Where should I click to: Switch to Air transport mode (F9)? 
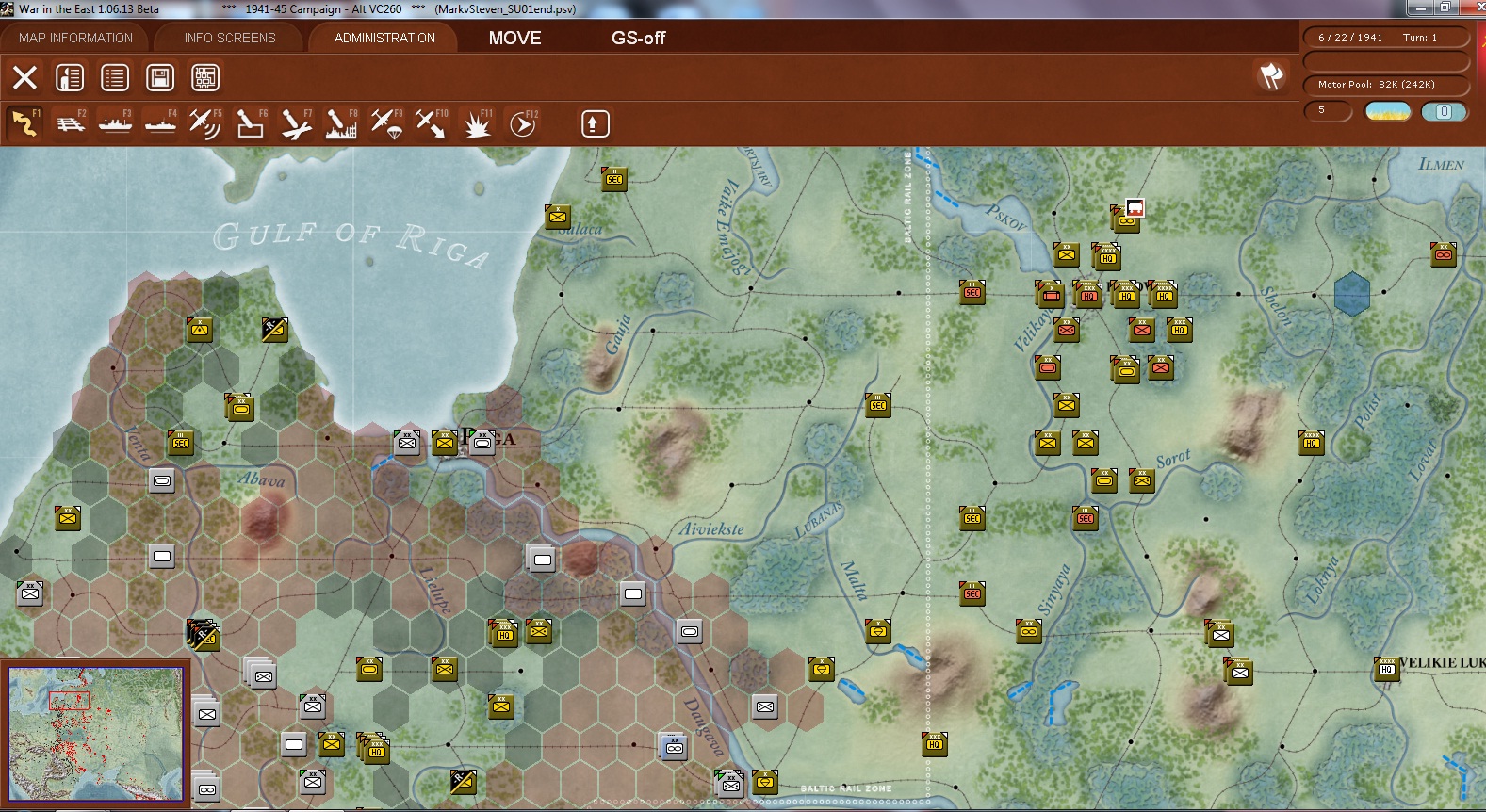(386, 123)
